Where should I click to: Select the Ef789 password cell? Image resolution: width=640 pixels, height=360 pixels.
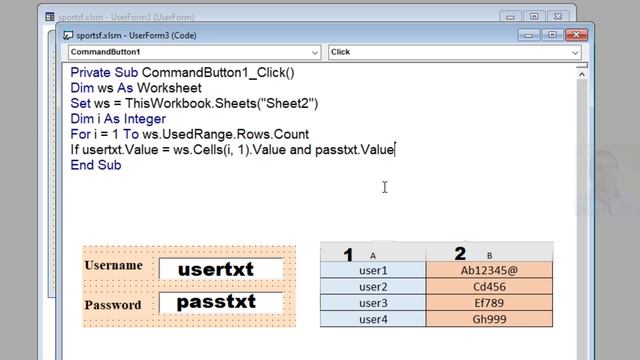pos(489,303)
